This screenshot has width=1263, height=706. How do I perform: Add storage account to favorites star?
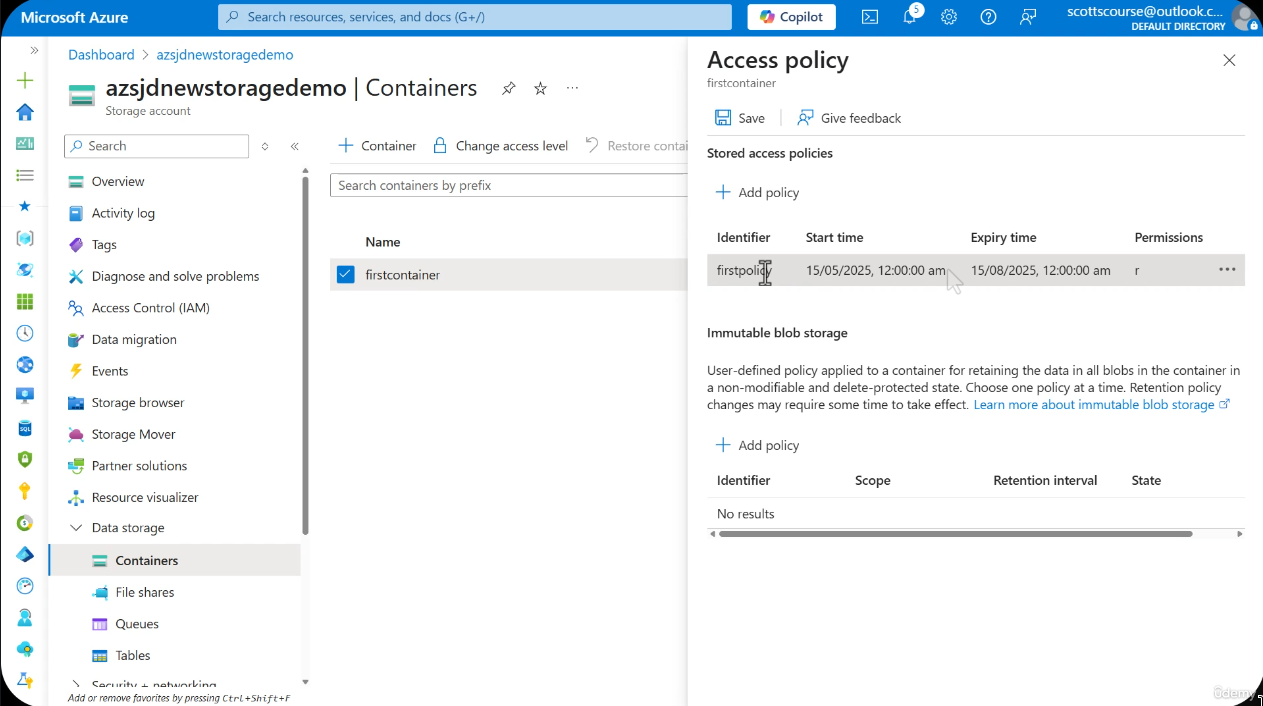point(540,88)
